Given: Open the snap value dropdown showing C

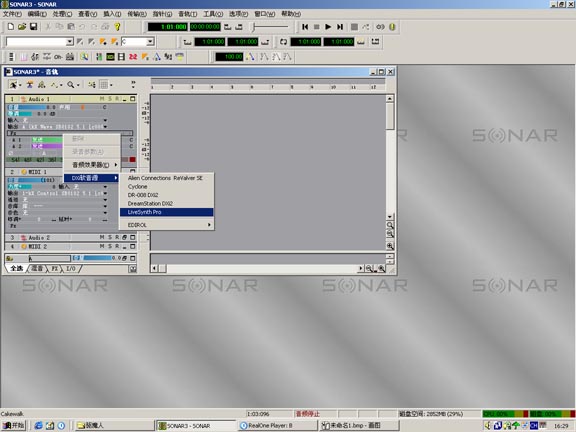Looking at the screenshot, I should (150, 42).
